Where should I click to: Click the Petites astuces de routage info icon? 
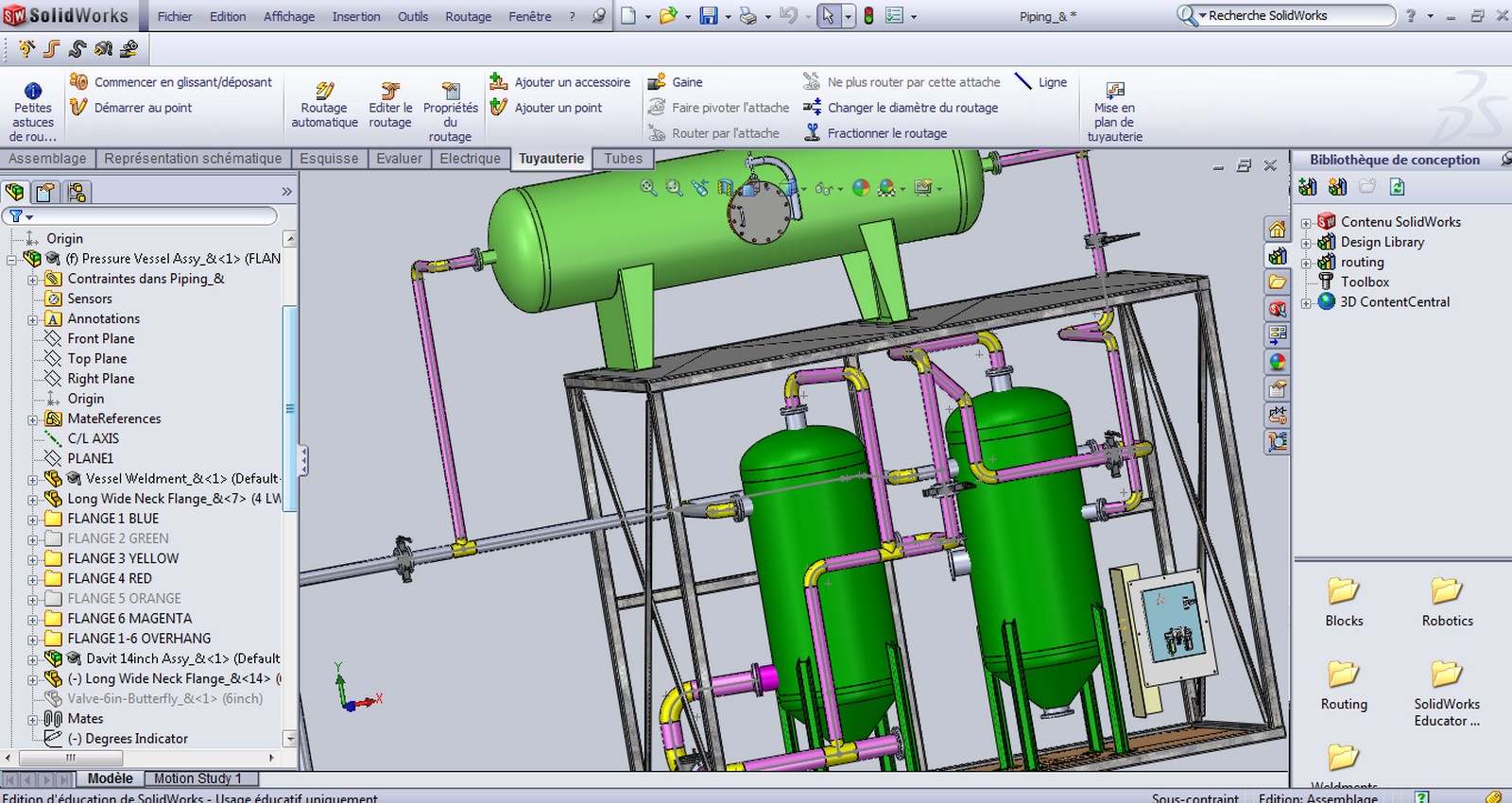point(33,91)
